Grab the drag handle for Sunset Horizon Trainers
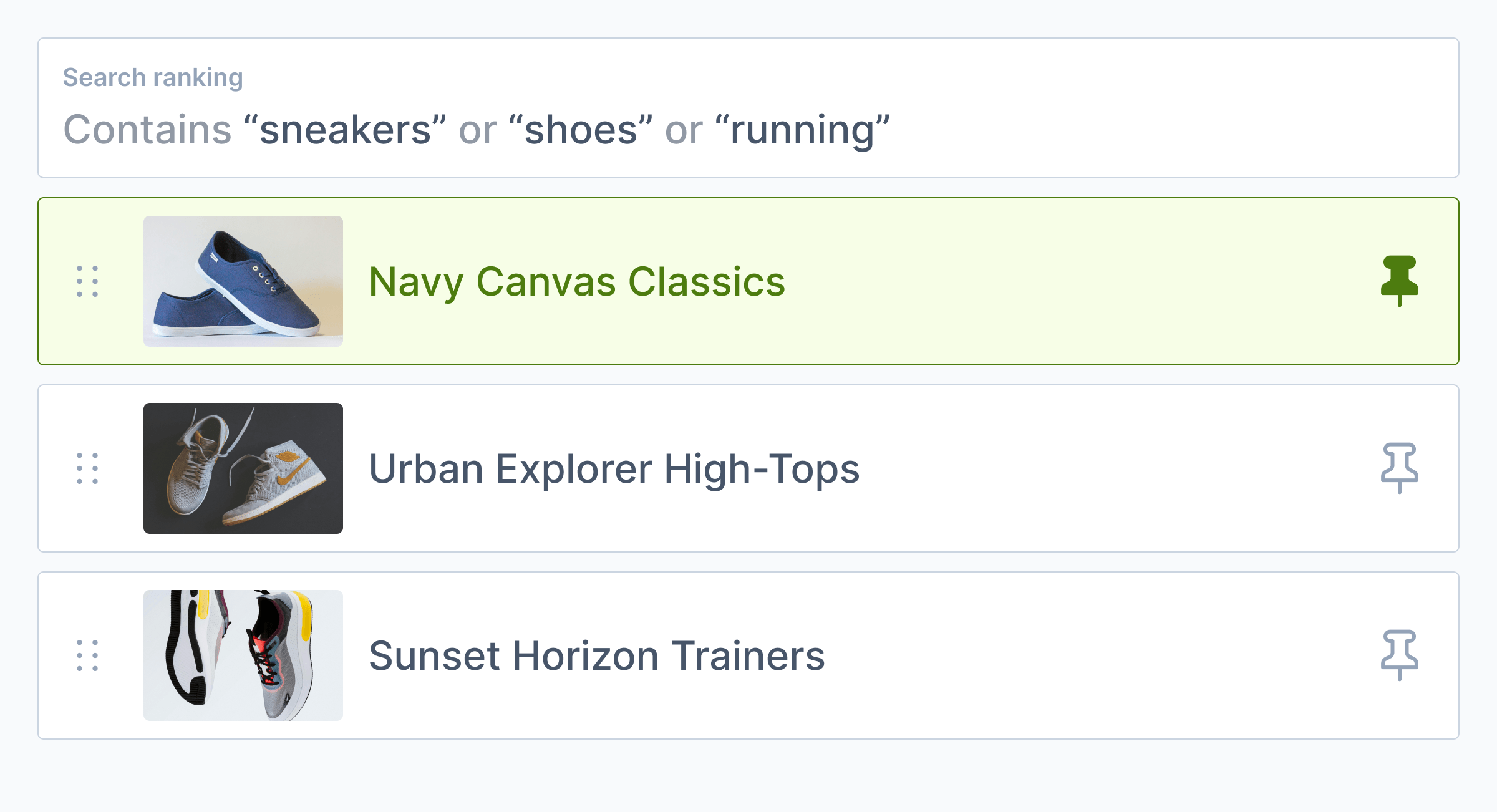The image size is (1497, 812). [87, 655]
